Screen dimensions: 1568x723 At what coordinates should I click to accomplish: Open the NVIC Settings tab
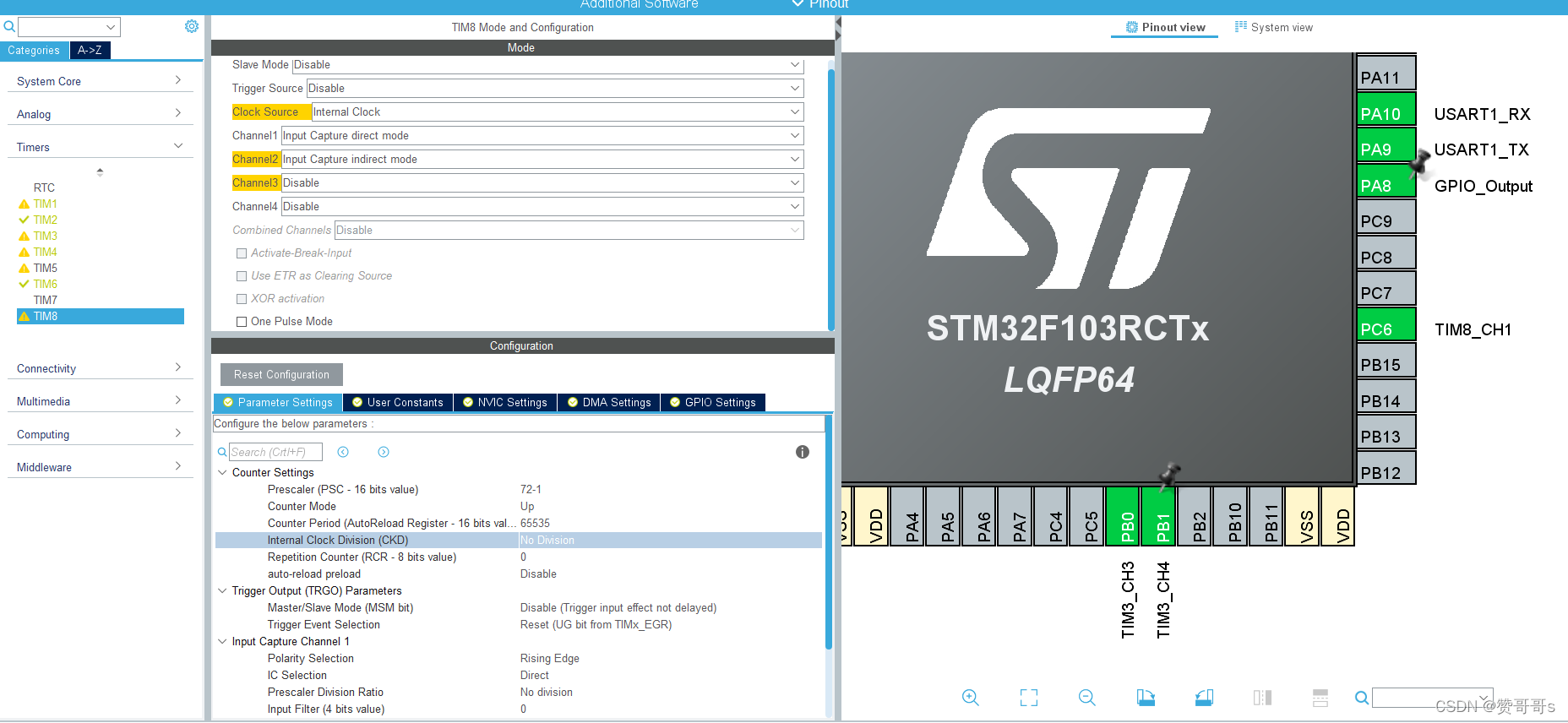505,403
